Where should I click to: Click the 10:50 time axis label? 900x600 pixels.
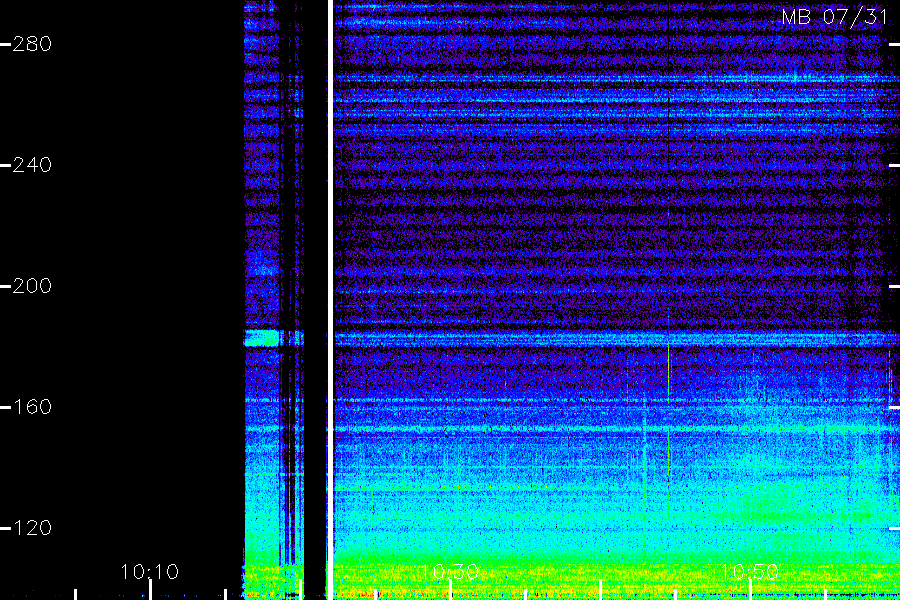point(750,572)
